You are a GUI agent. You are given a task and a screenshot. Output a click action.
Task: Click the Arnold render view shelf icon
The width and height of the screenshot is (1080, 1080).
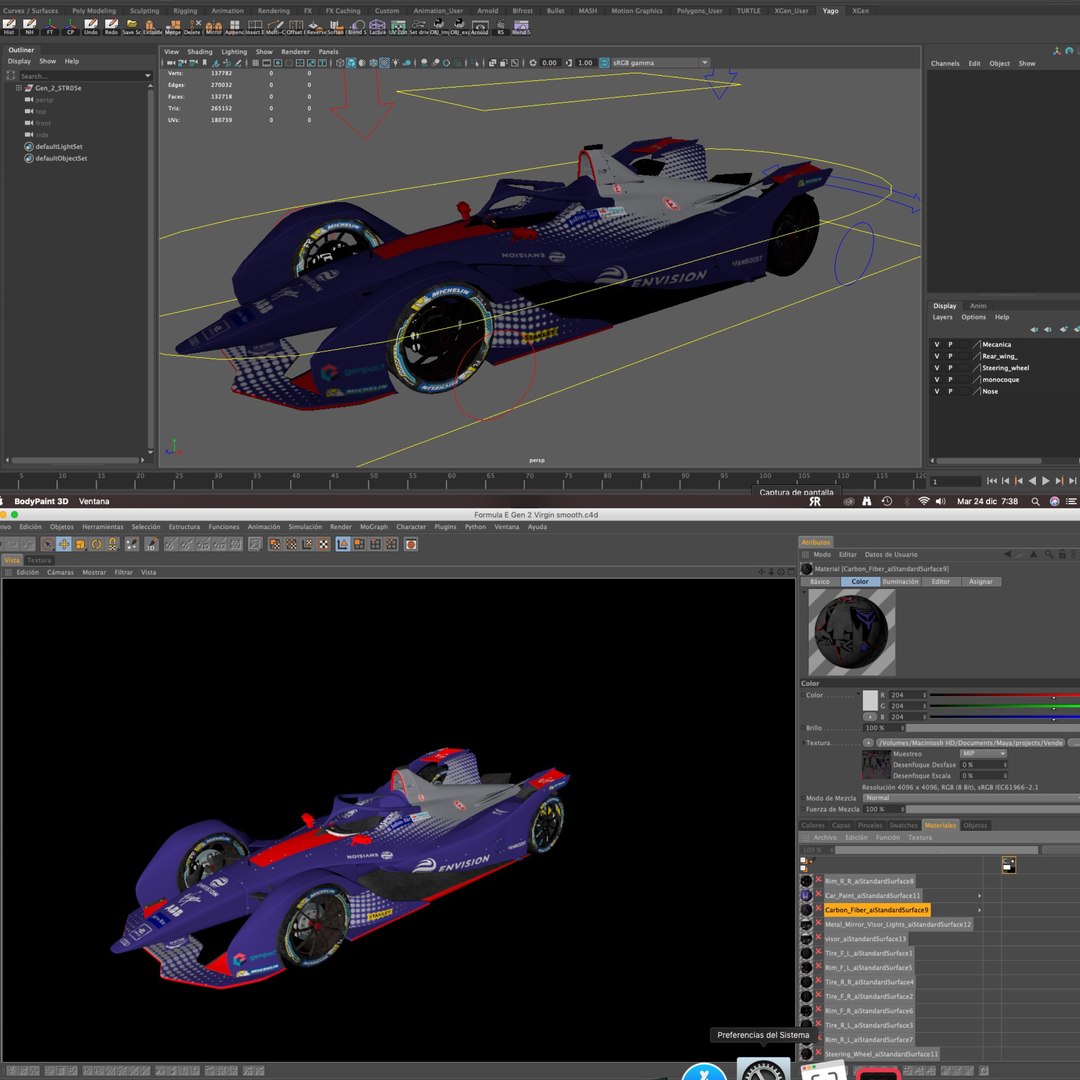coord(479,26)
